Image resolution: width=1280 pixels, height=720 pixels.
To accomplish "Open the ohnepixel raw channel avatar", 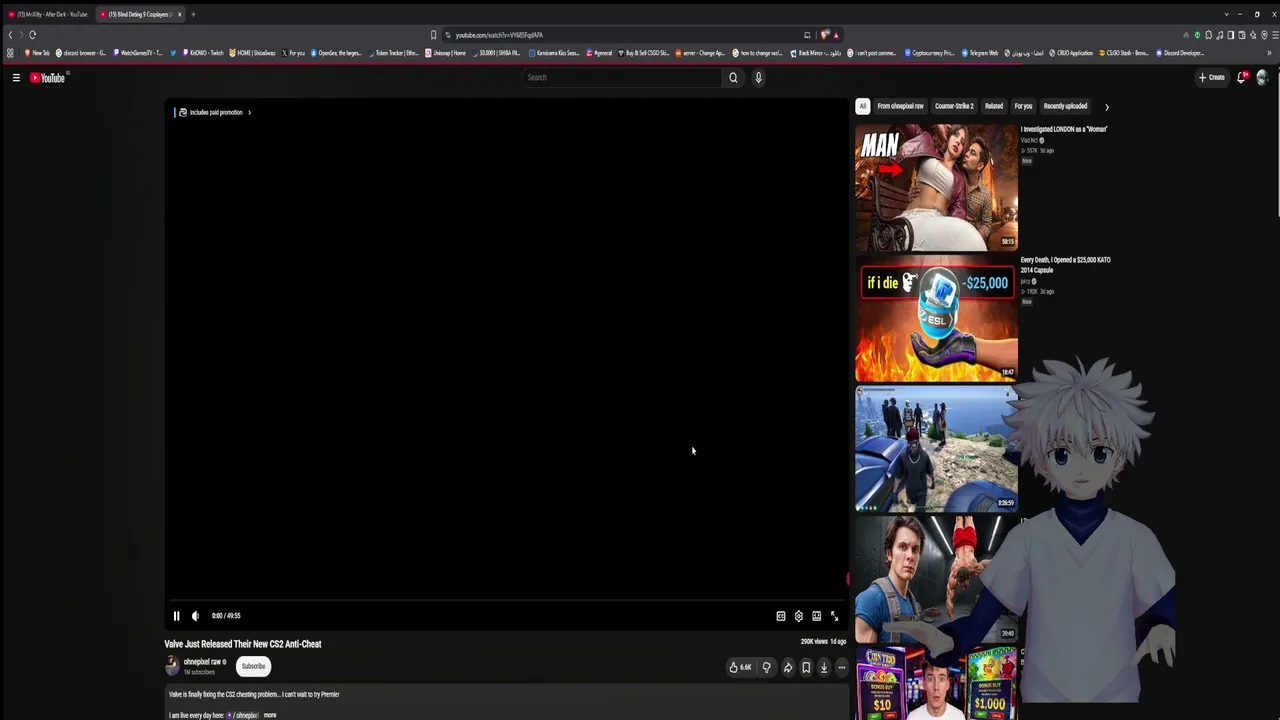I will [172, 666].
